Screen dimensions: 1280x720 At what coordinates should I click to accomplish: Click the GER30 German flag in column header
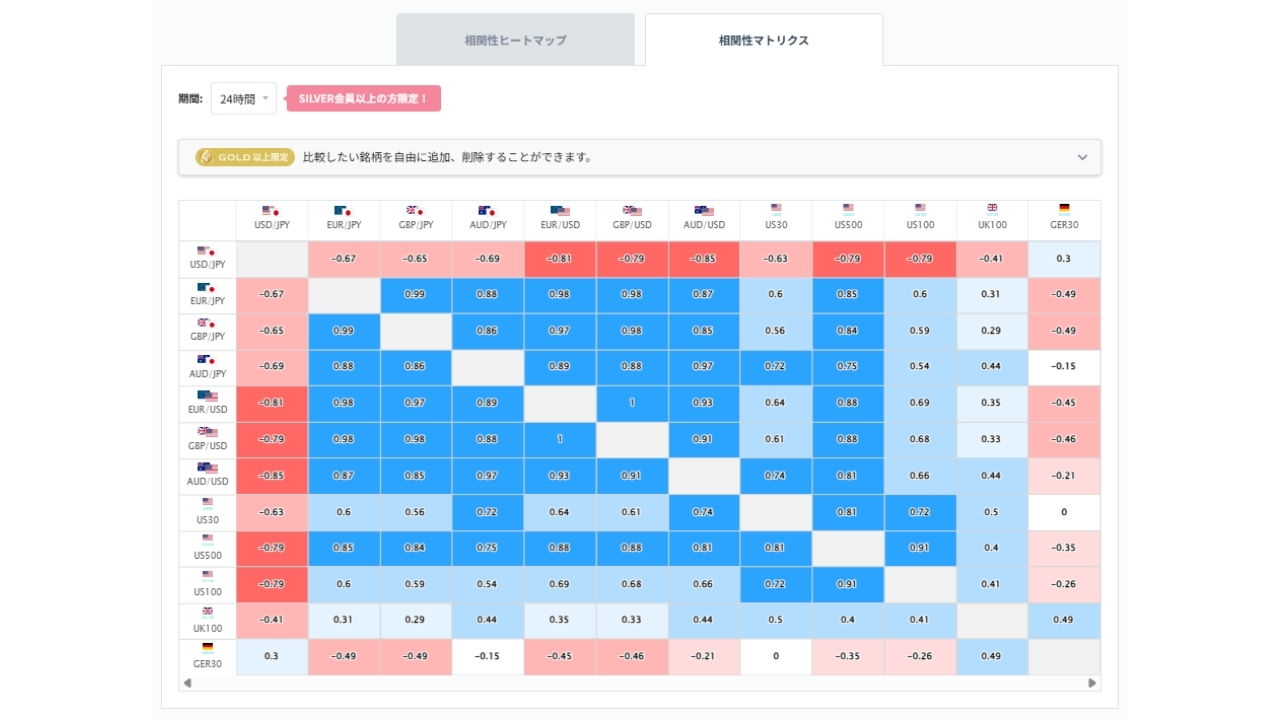coord(1064,209)
